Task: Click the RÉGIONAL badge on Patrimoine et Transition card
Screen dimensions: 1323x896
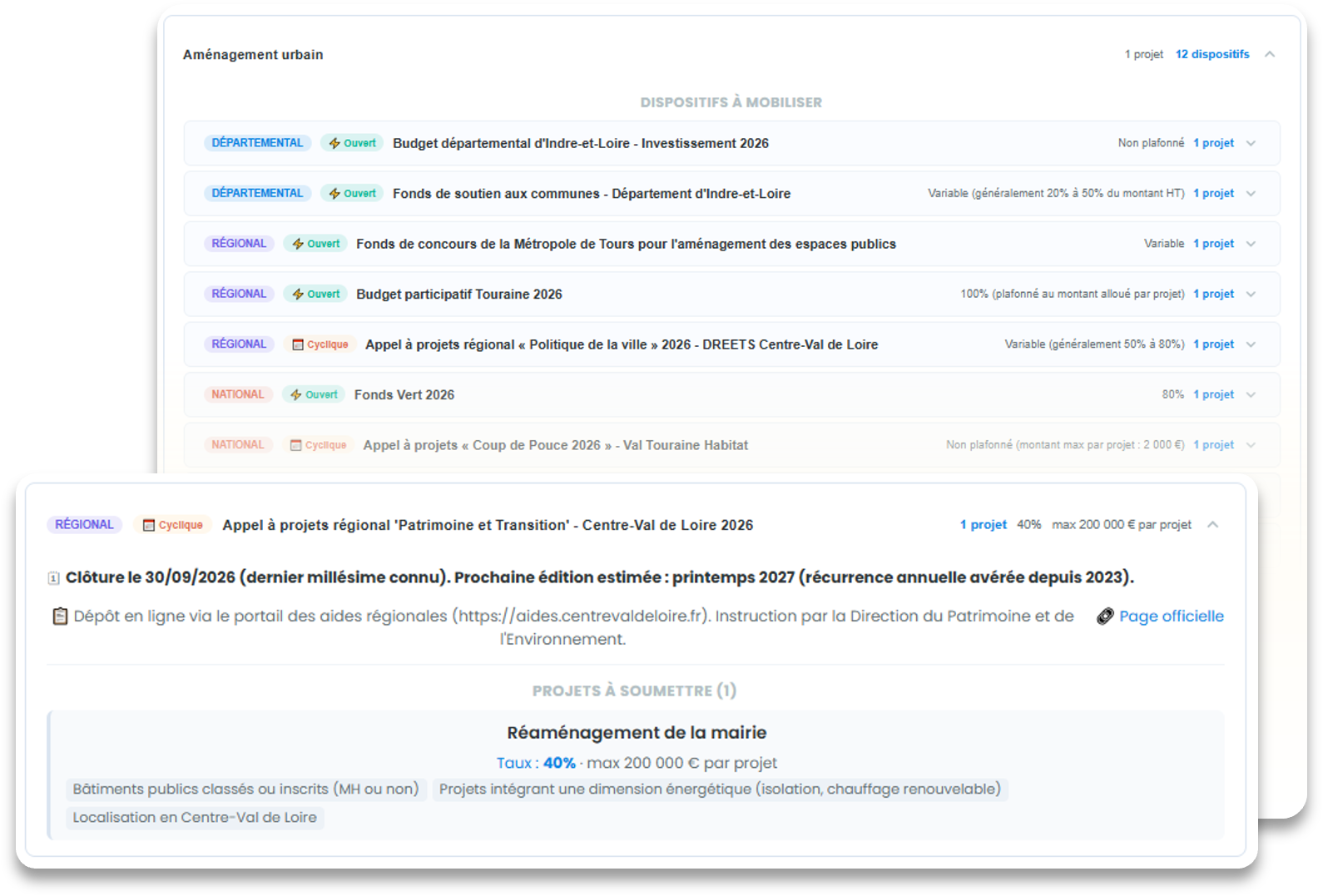Action: pos(84,525)
